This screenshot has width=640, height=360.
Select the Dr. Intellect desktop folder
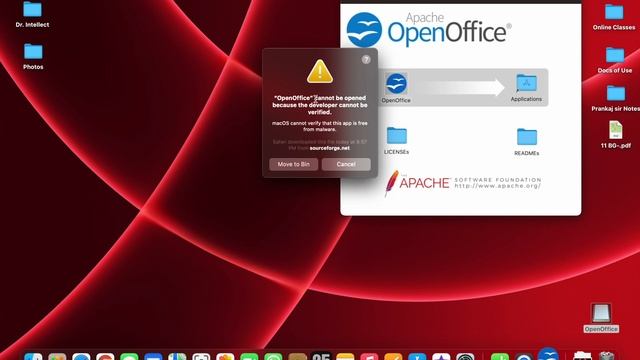pyautogui.click(x=33, y=10)
